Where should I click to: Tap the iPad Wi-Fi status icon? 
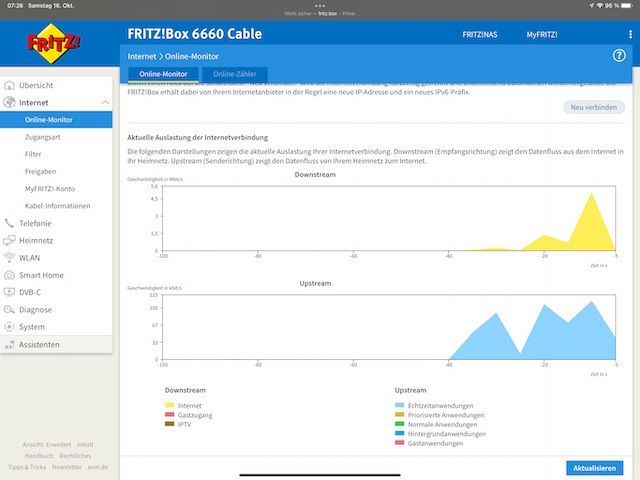600,6
